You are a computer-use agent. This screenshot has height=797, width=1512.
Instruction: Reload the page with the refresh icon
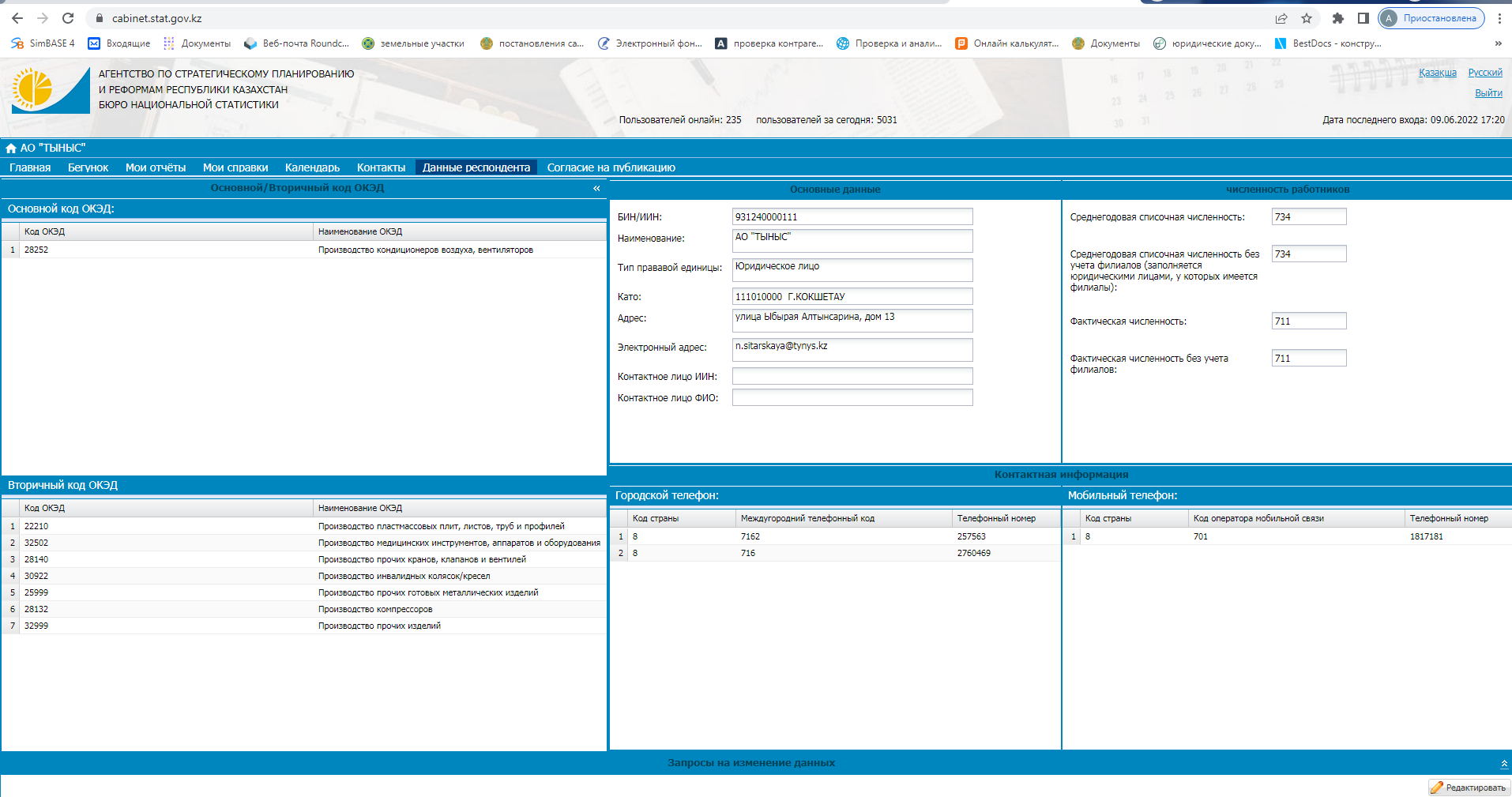click(68, 18)
